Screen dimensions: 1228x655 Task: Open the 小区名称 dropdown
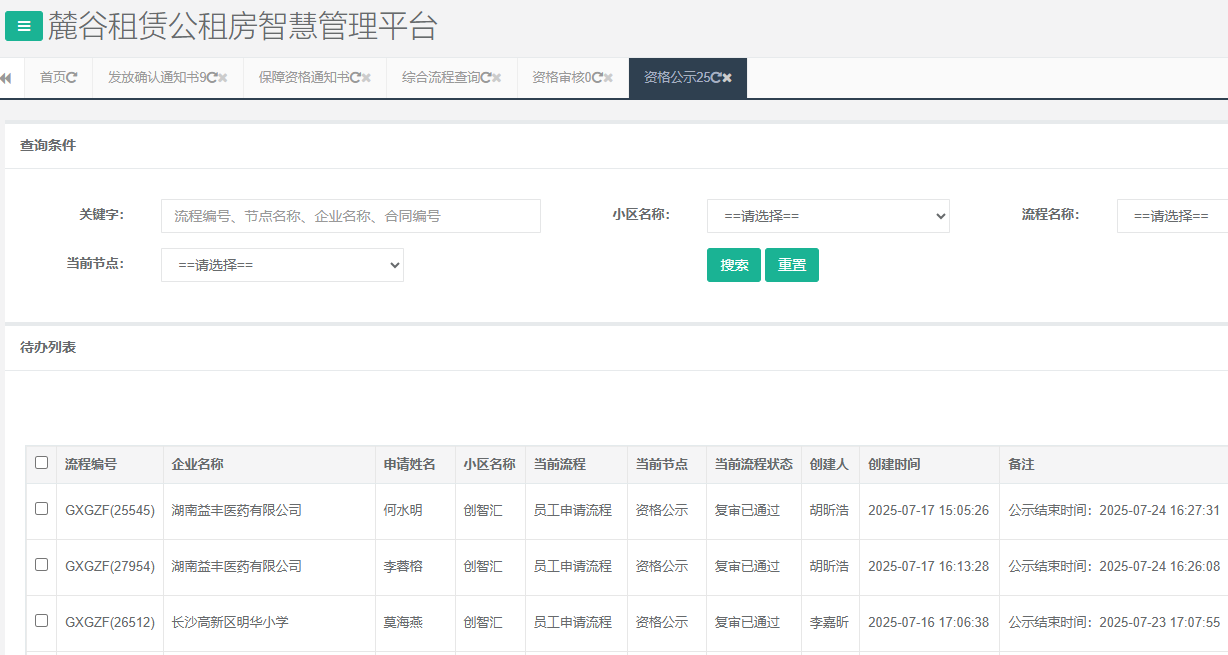pyautogui.click(x=828, y=216)
